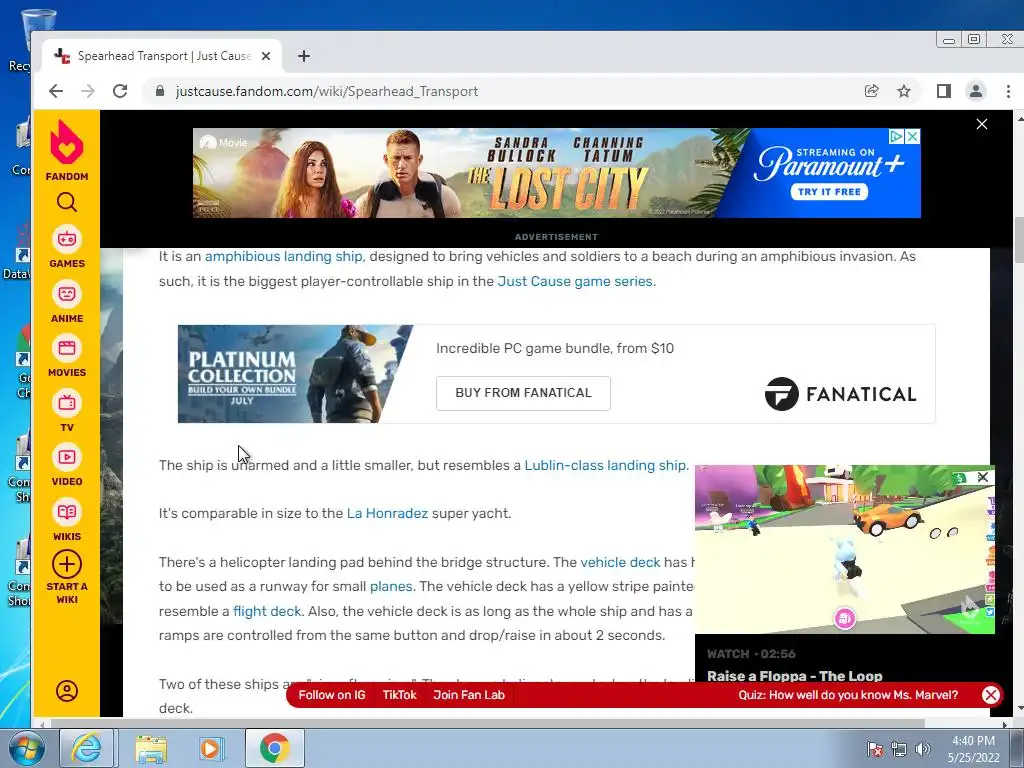Click the network icon in system tray
1024x768 pixels.
coord(899,749)
